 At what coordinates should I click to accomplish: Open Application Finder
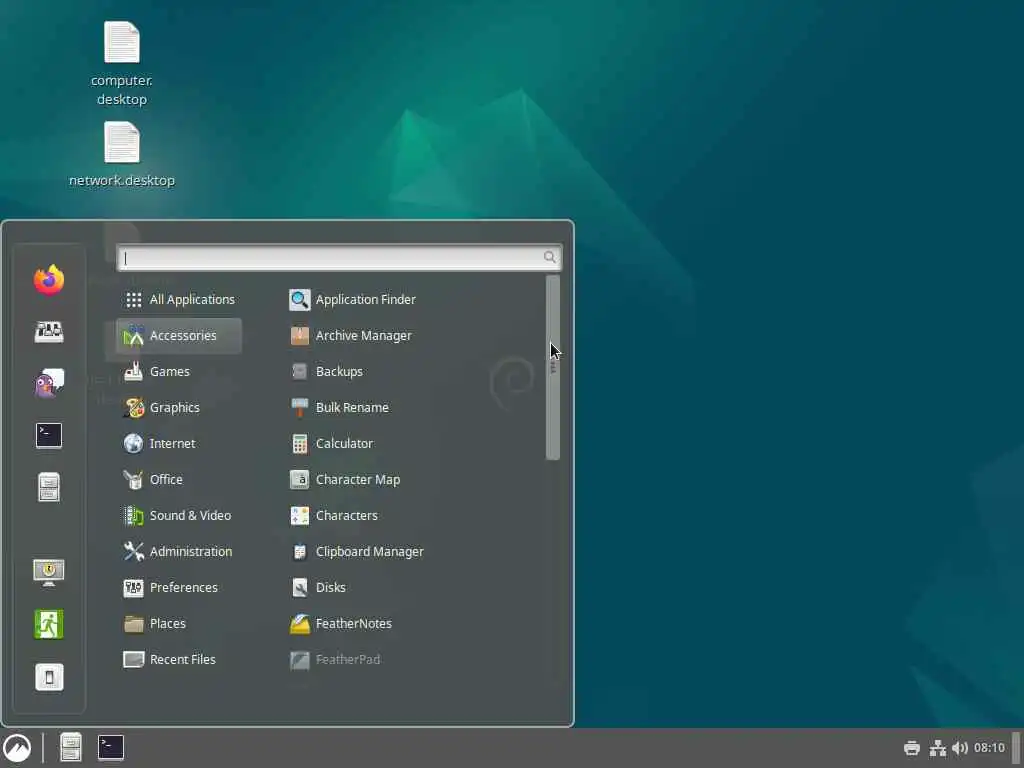click(x=353, y=300)
